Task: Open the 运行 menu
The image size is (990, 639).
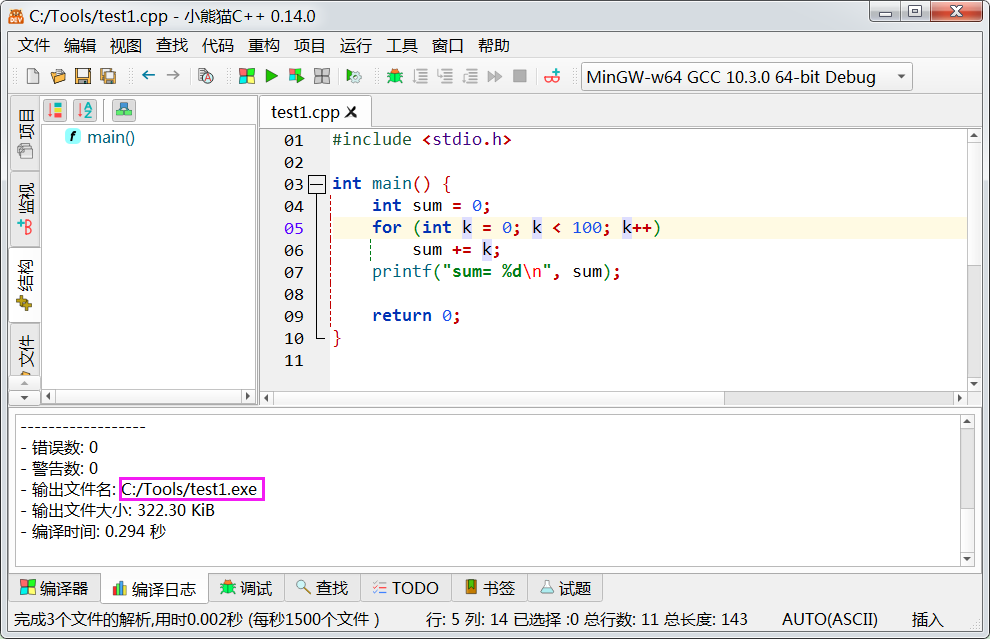Action: (355, 45)
